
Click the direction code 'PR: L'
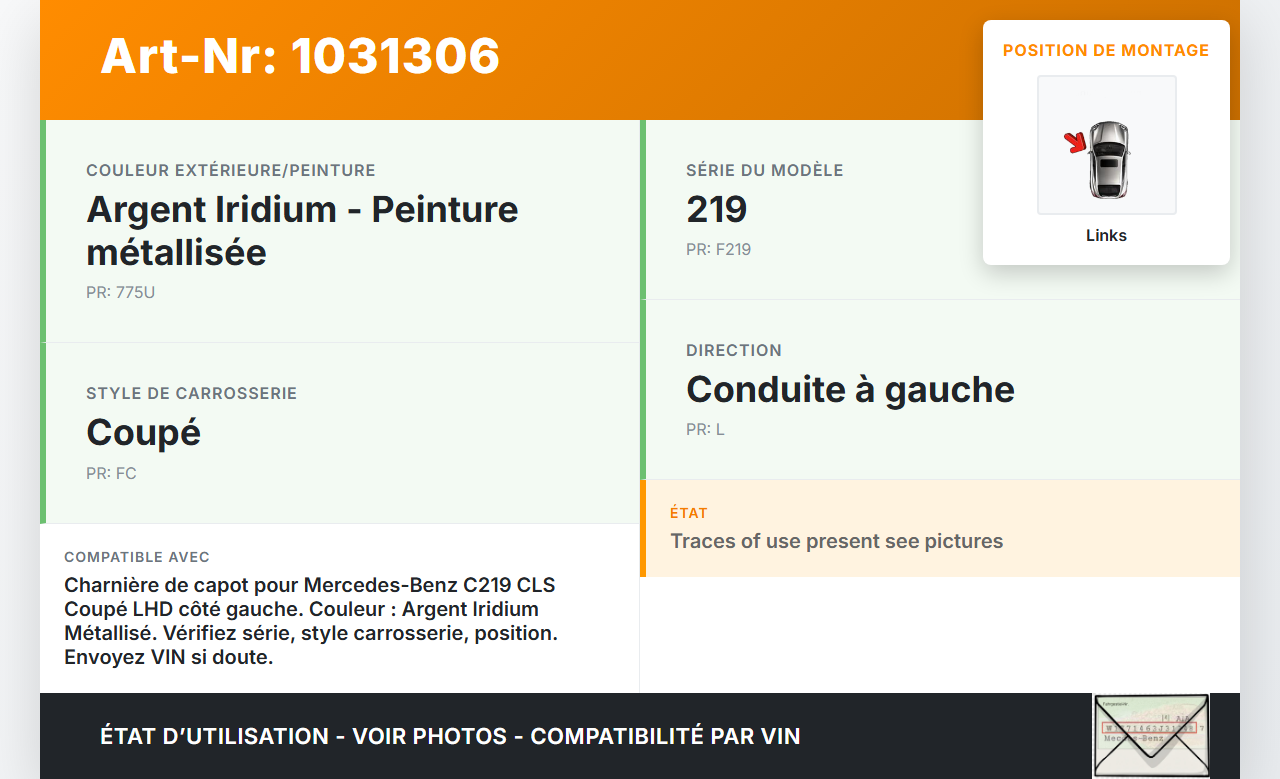tap(705, 429)
